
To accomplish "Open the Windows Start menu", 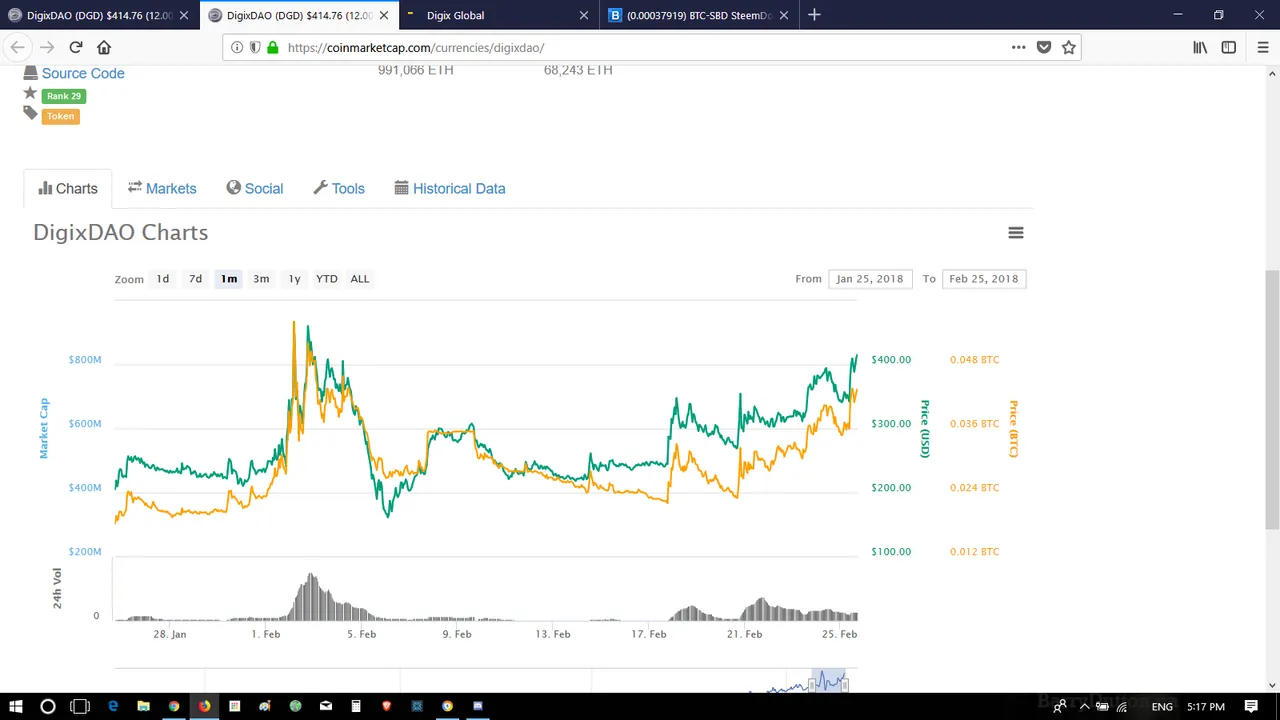I will tap(15, 706).
